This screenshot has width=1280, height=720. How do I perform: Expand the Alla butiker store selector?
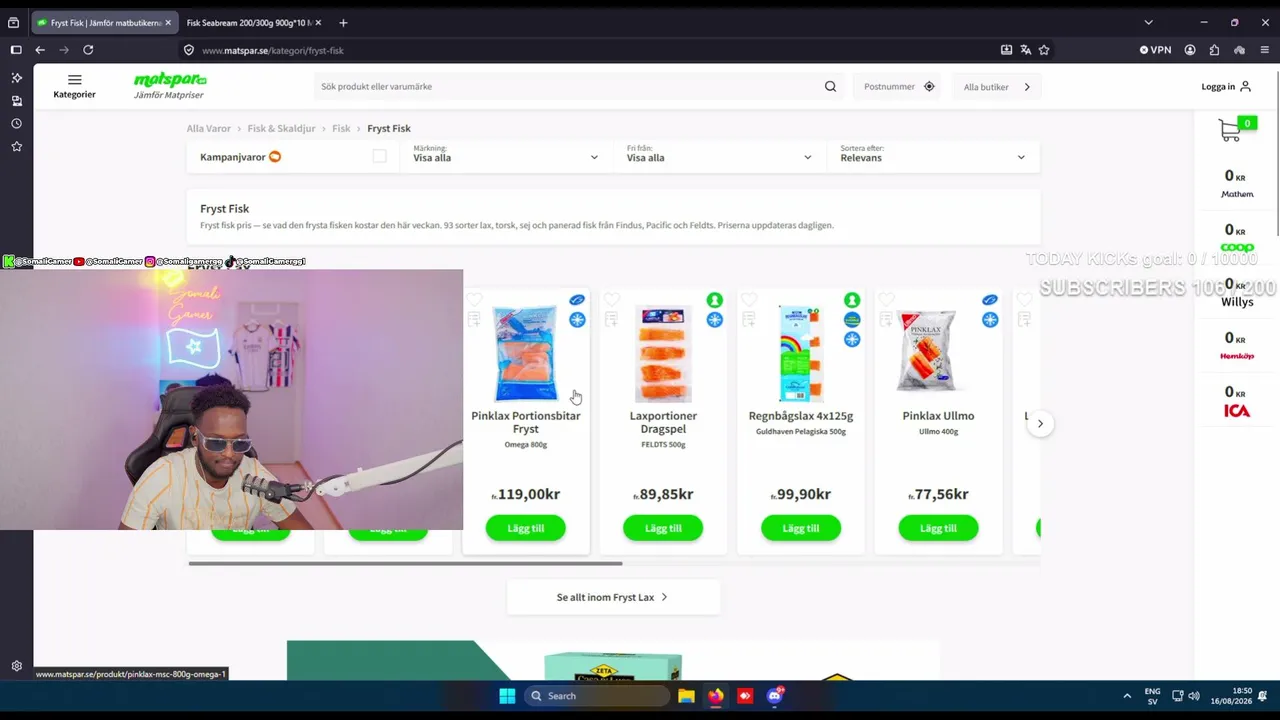point(996,87)
